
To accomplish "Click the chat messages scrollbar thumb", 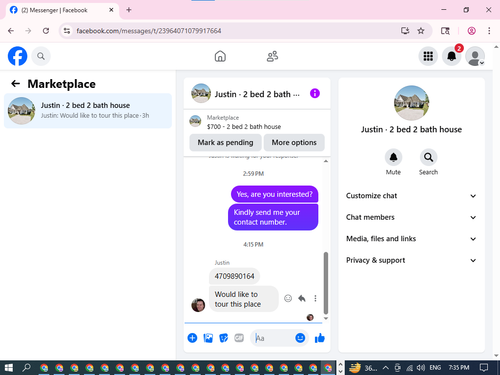I will click(x=326, y=283).
